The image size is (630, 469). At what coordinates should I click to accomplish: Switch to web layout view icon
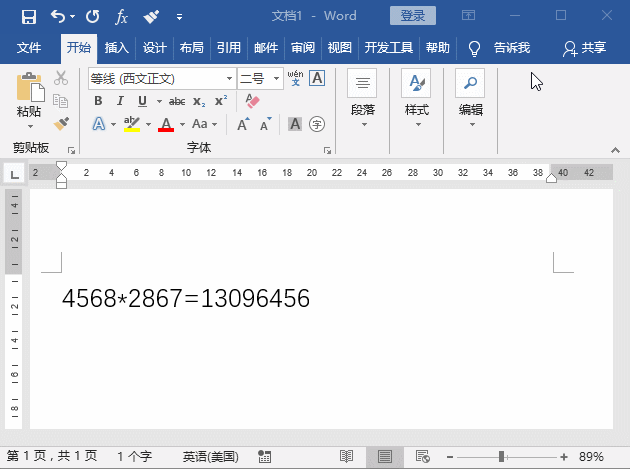tap(423, 457)
